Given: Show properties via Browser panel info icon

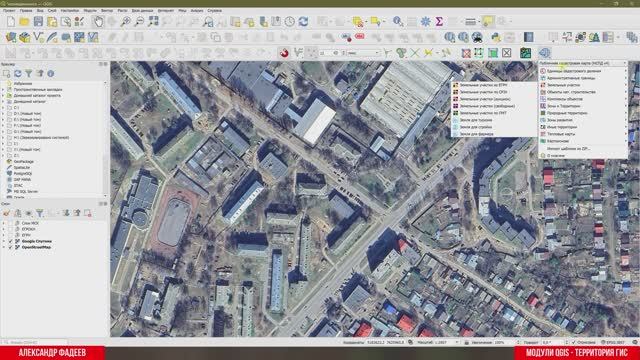Looking at the screenshot, I should coord(51,74).
